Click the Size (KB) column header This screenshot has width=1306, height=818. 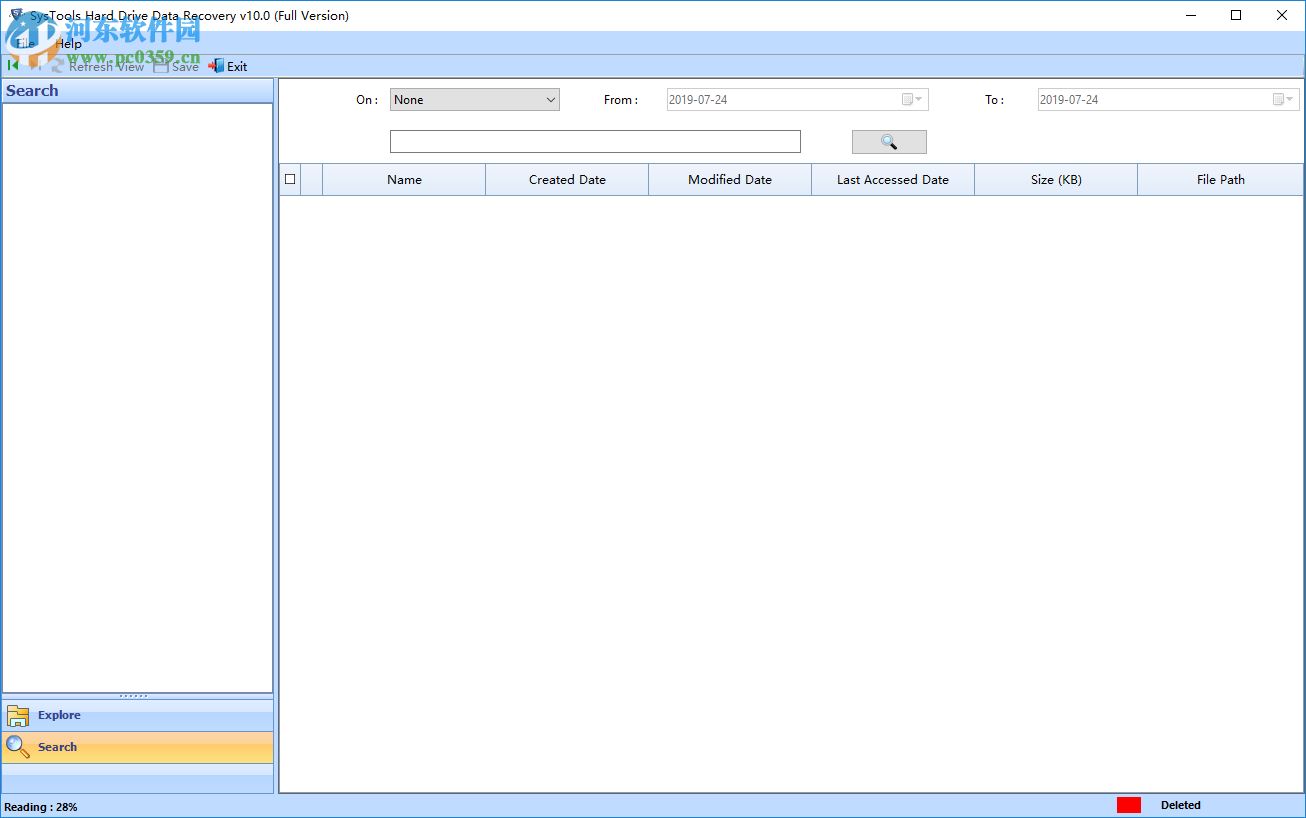1055,179
